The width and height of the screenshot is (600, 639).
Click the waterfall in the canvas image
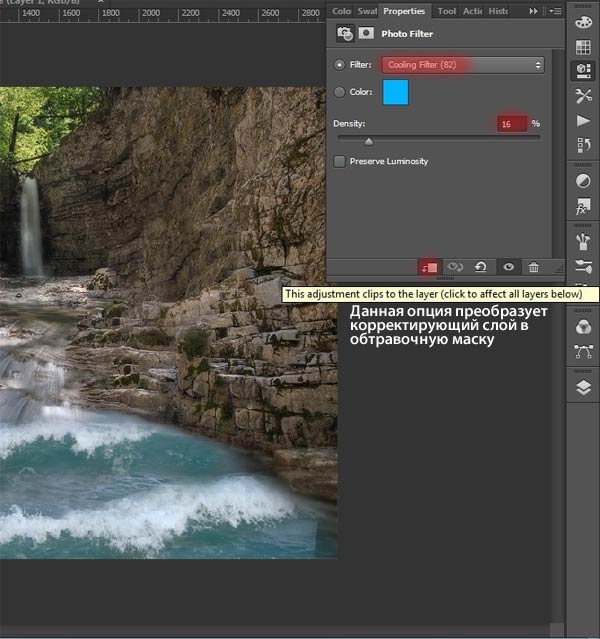tap(31, 226)
